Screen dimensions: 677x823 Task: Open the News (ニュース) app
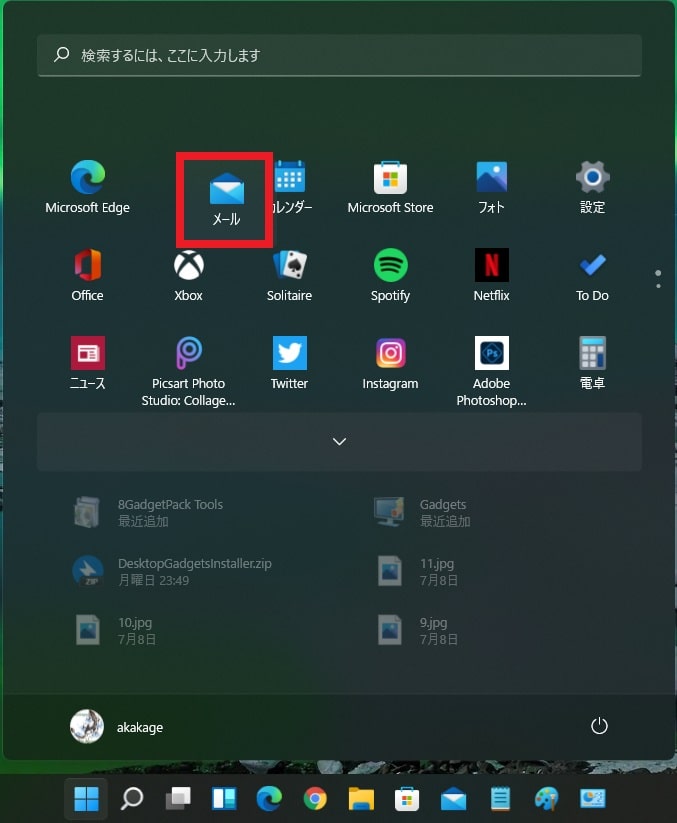(x=87, y=363)
